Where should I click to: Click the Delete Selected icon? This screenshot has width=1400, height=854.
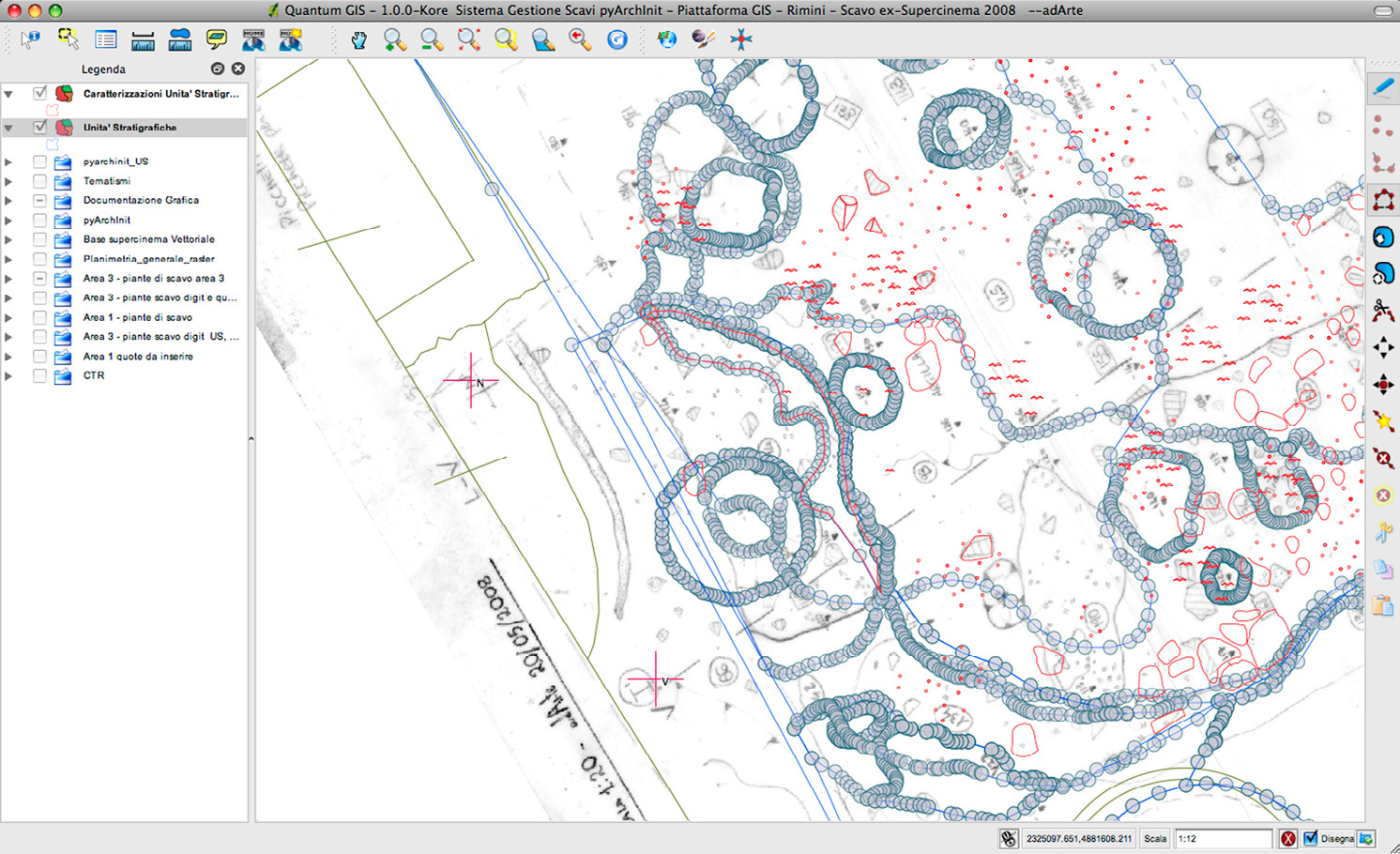coord(1383,496)
